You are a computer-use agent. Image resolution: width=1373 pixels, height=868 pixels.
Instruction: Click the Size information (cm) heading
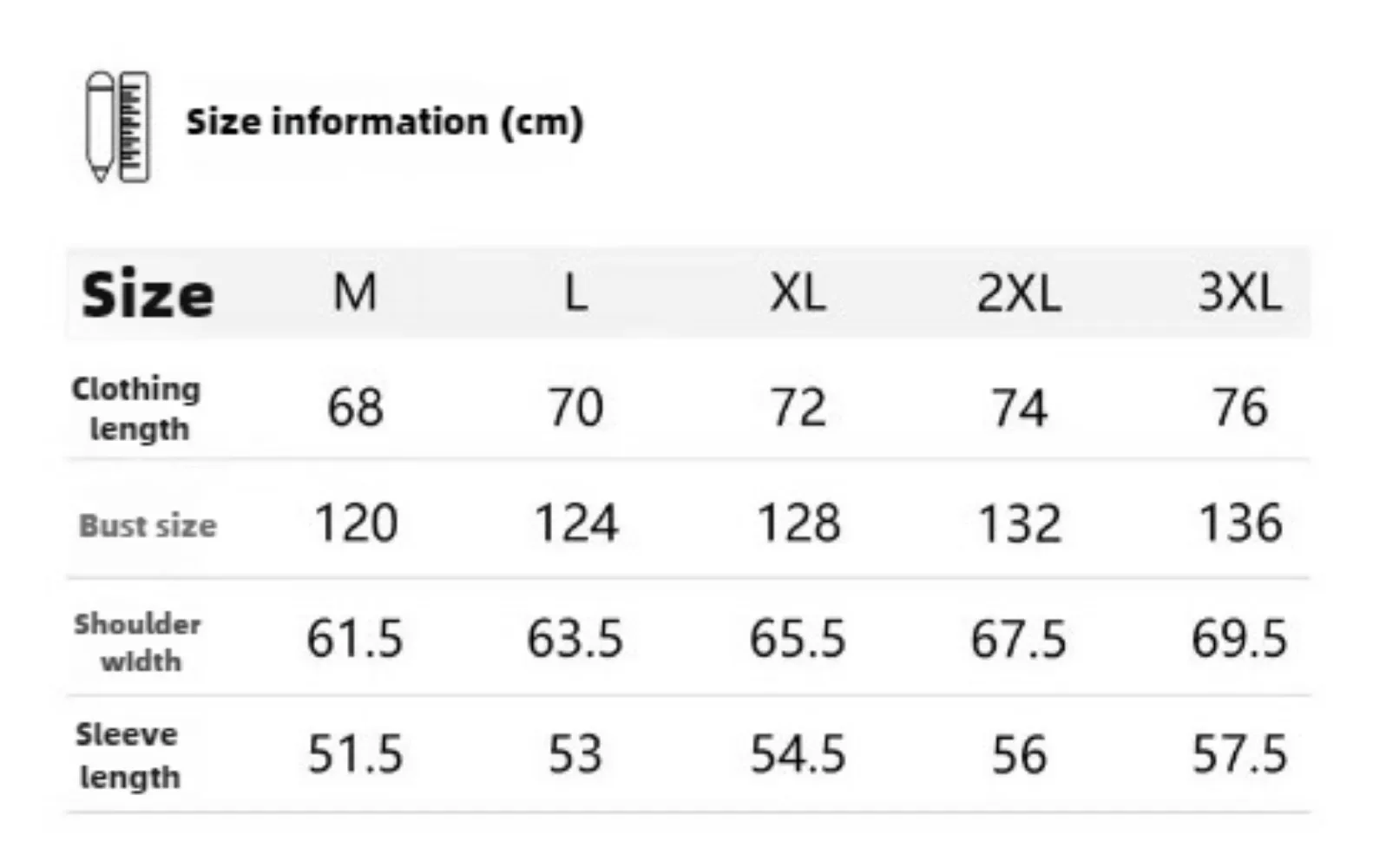point(384,122)
